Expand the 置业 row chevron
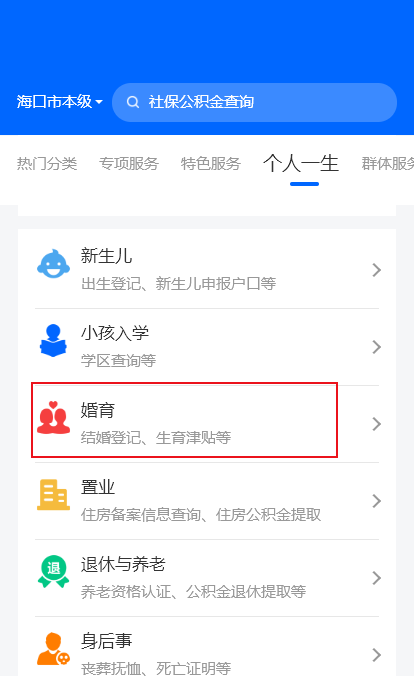Screen dimensions: 414x676 (x=376, y=501)
